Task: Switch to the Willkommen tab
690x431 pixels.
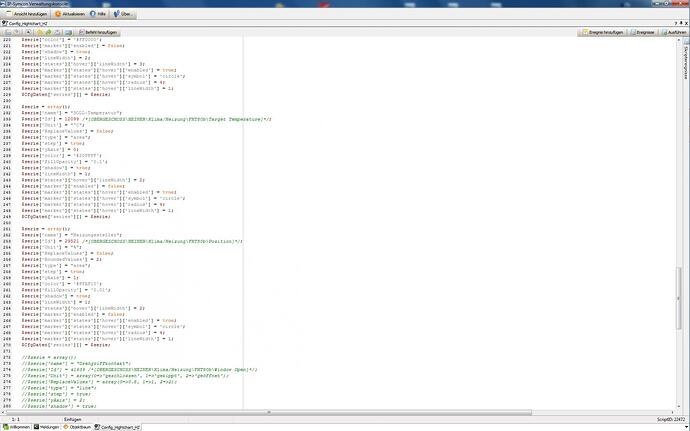Action: point(17,427)
